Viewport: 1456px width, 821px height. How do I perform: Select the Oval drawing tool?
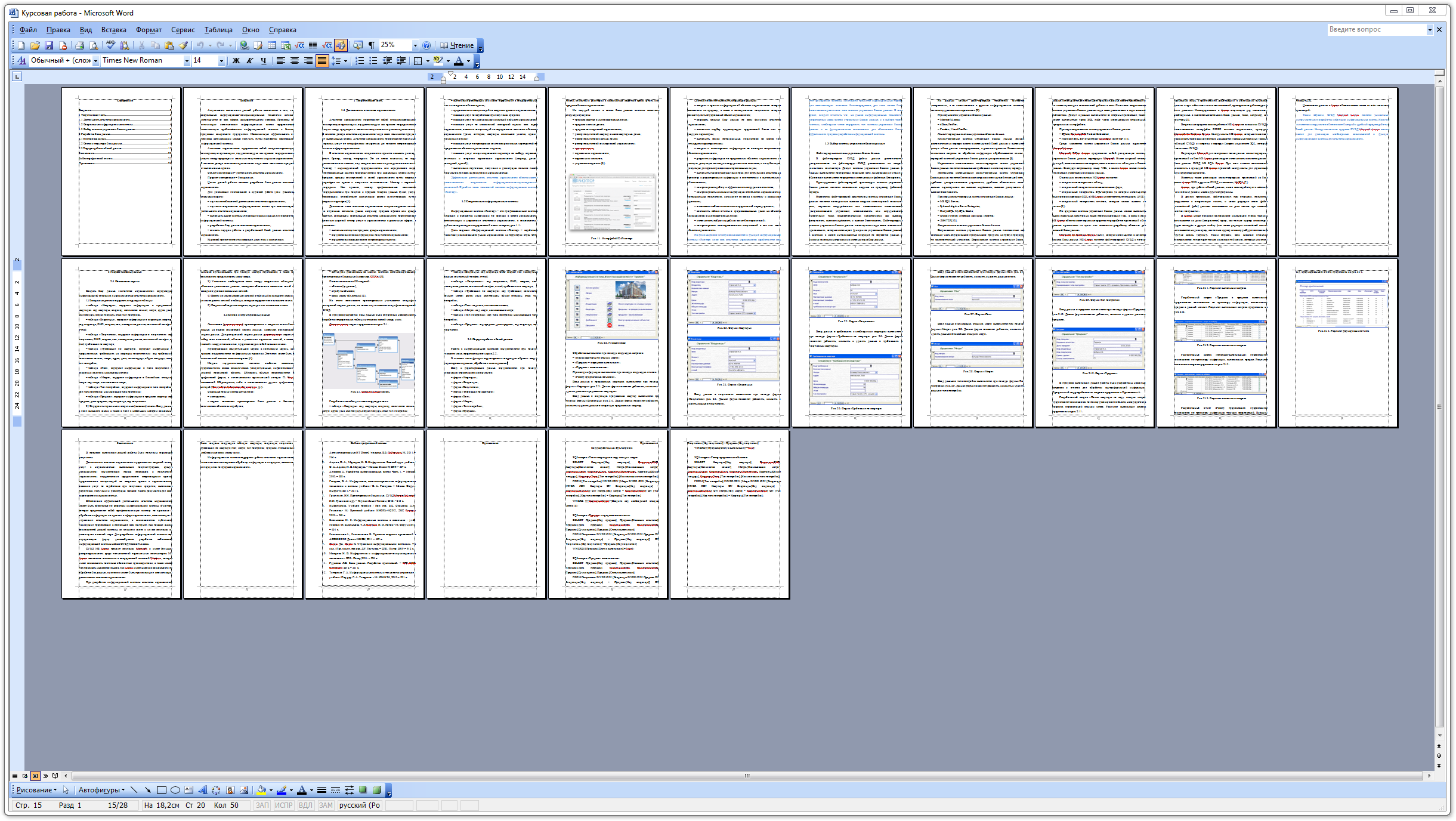[x=175, y=790]
